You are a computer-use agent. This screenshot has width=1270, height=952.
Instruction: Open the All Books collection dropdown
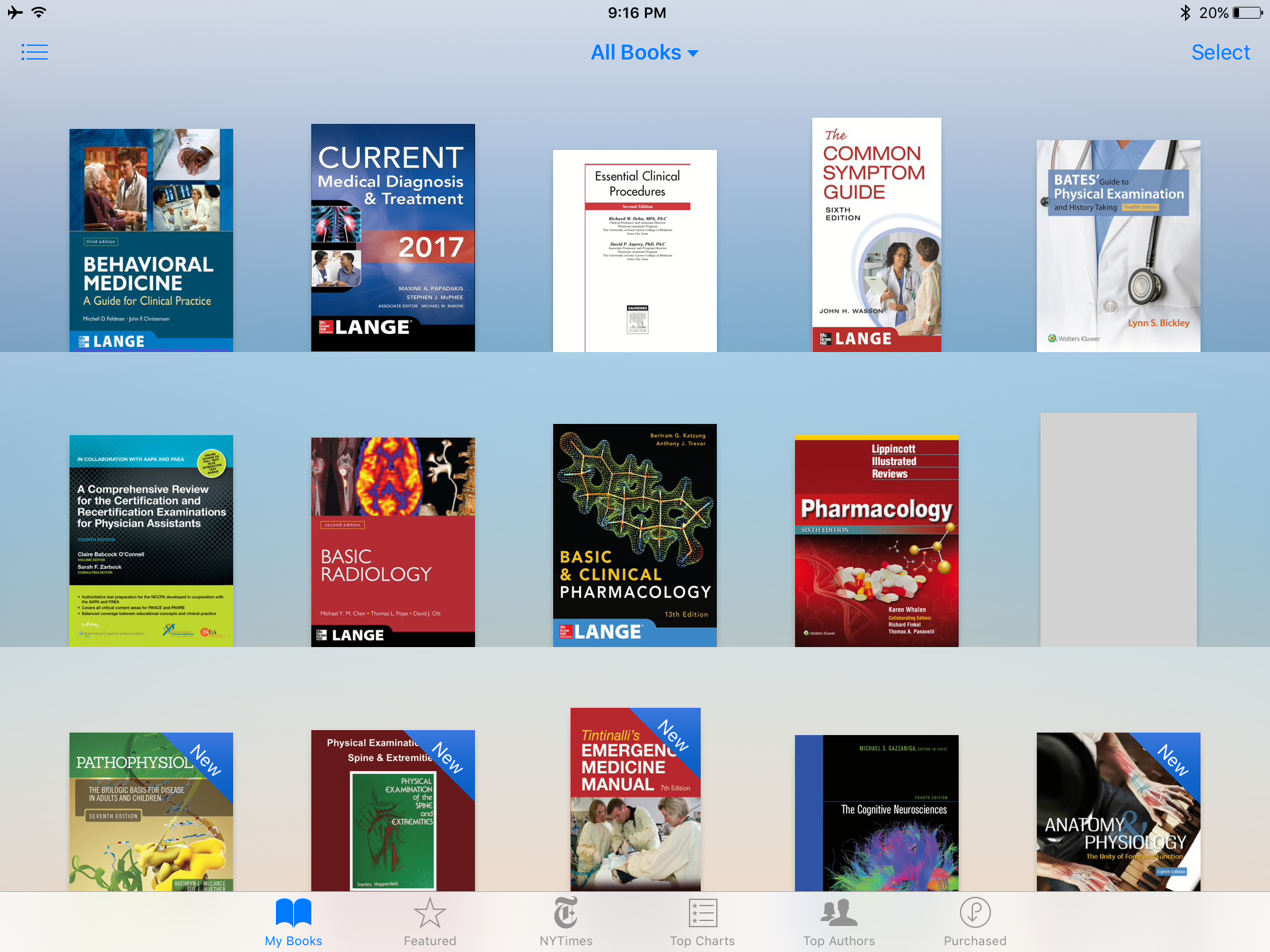[x=644, y=53]
